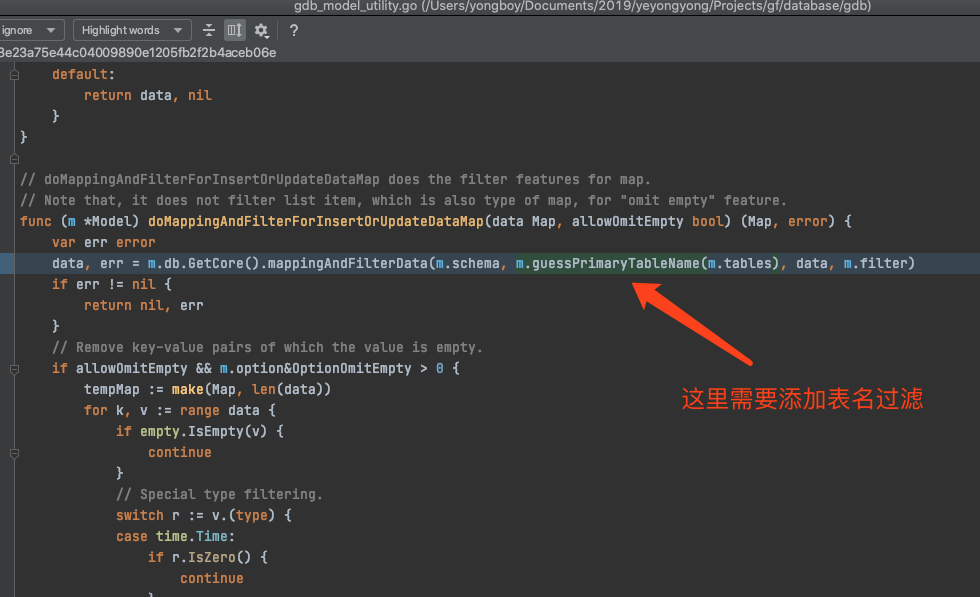Click doMappingAndFilterForInsertOrUpdateDataMap function name in func declaration

316,221
